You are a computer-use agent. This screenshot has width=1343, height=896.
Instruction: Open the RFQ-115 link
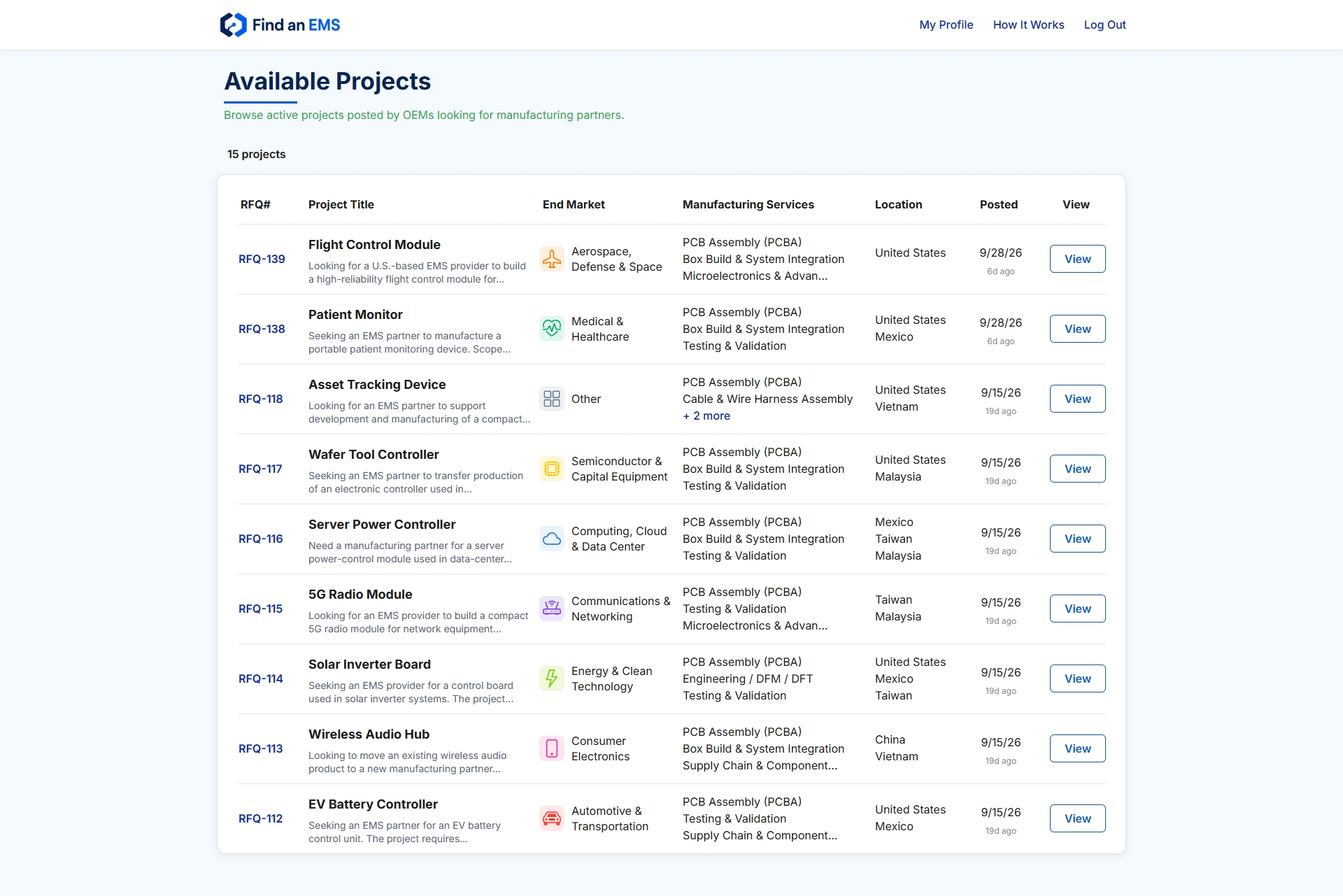(260, 609)
